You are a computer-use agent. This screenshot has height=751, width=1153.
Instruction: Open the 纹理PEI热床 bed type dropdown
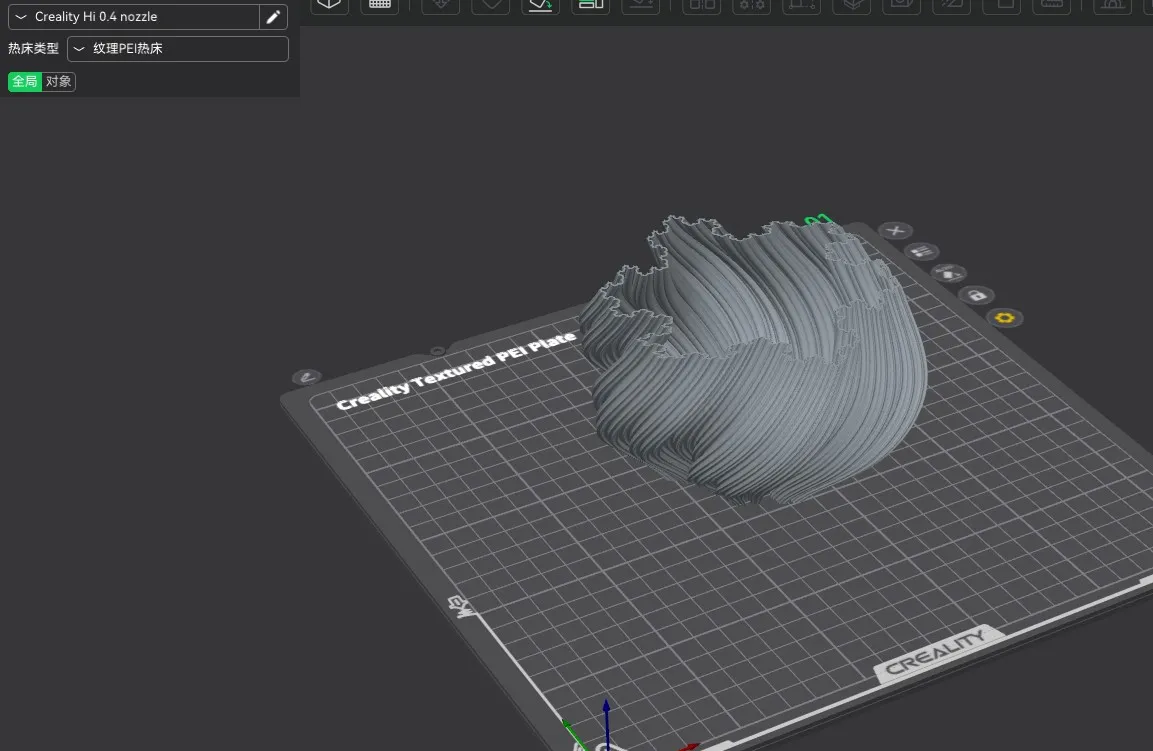(178, 49)
